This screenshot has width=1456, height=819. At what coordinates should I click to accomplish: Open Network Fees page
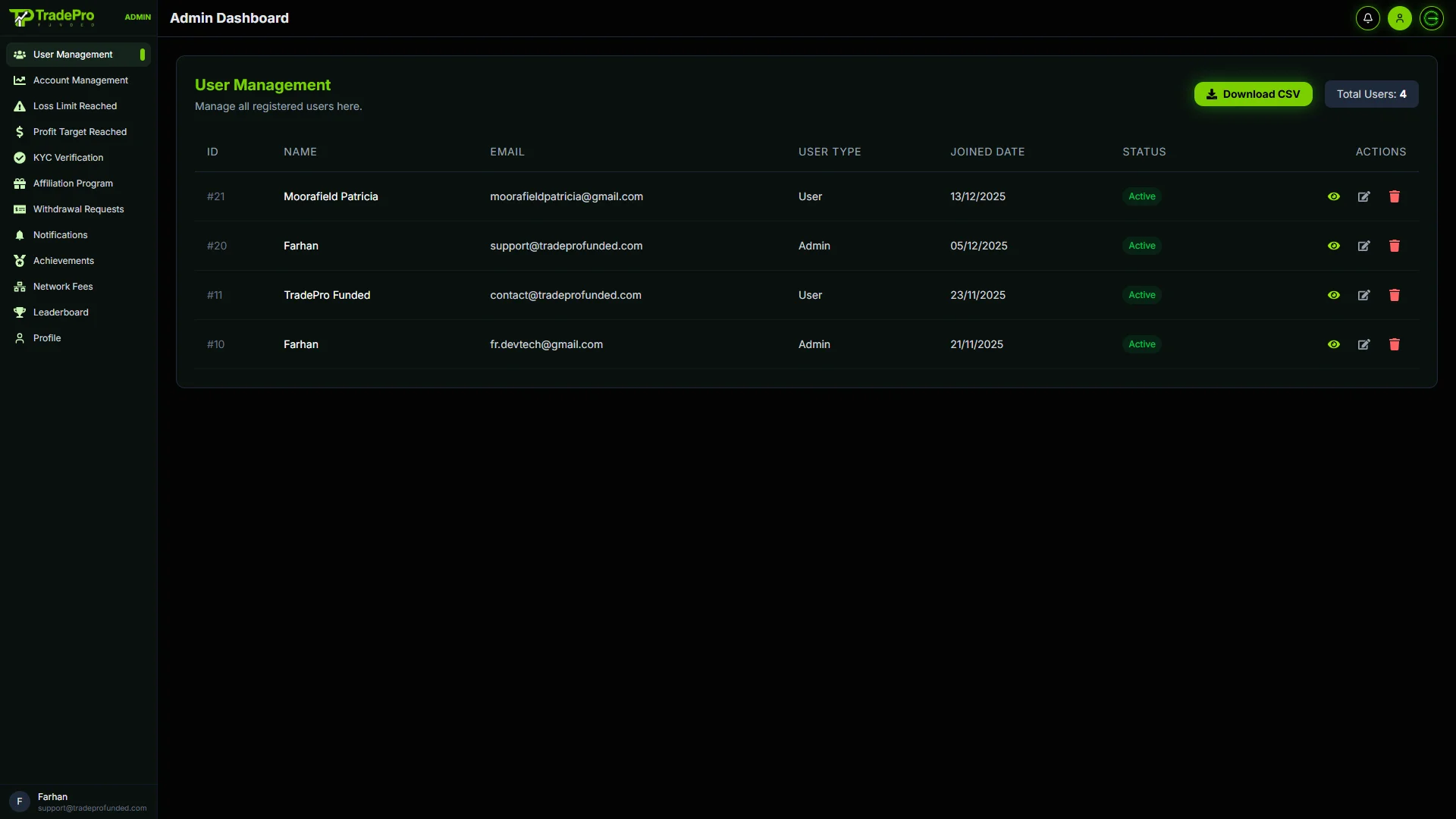tap(78, 287)
